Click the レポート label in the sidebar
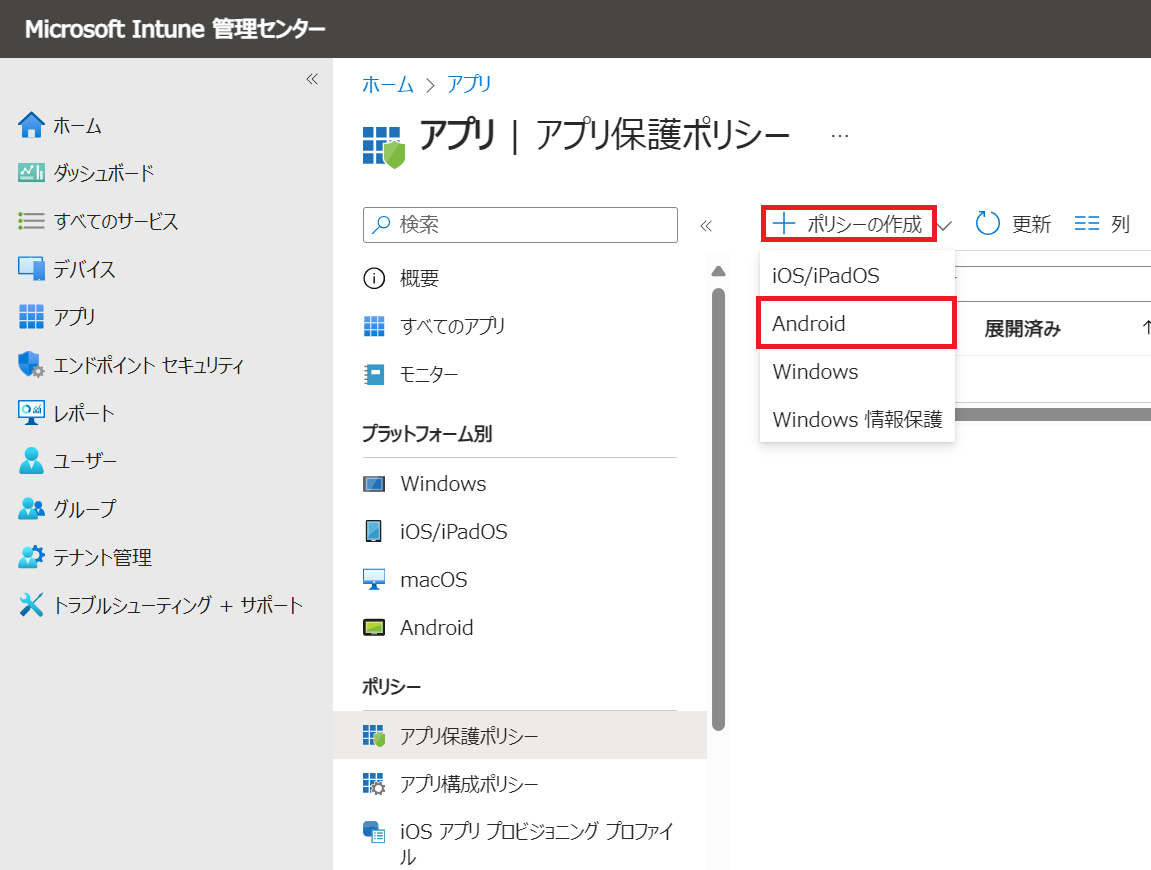 click(x=84, y=413)
